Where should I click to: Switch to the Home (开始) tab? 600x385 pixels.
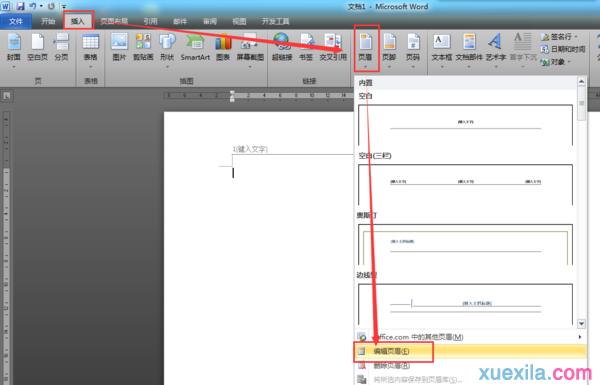point(48,21)
